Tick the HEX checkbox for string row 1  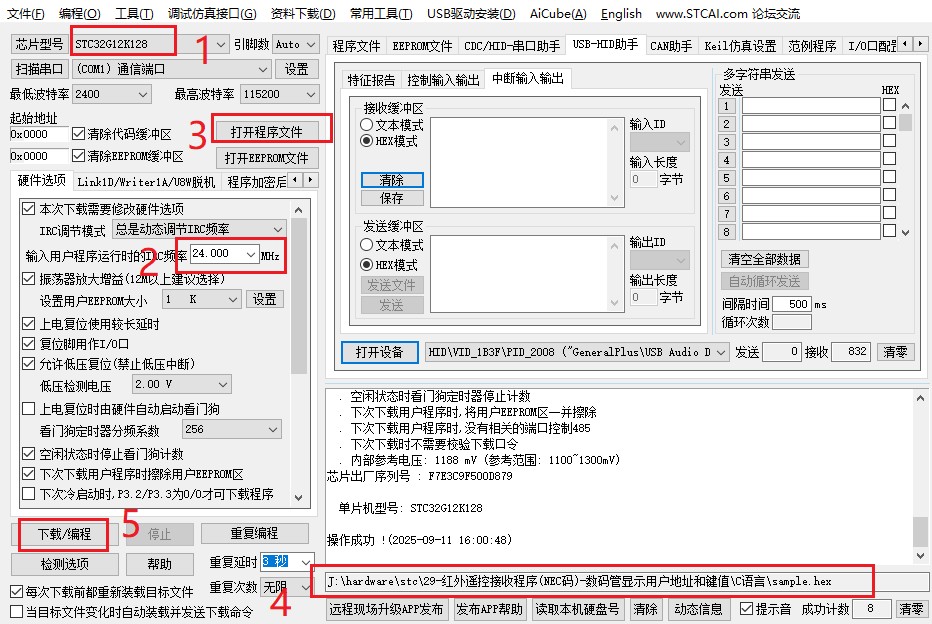click(x=888, y=105)
